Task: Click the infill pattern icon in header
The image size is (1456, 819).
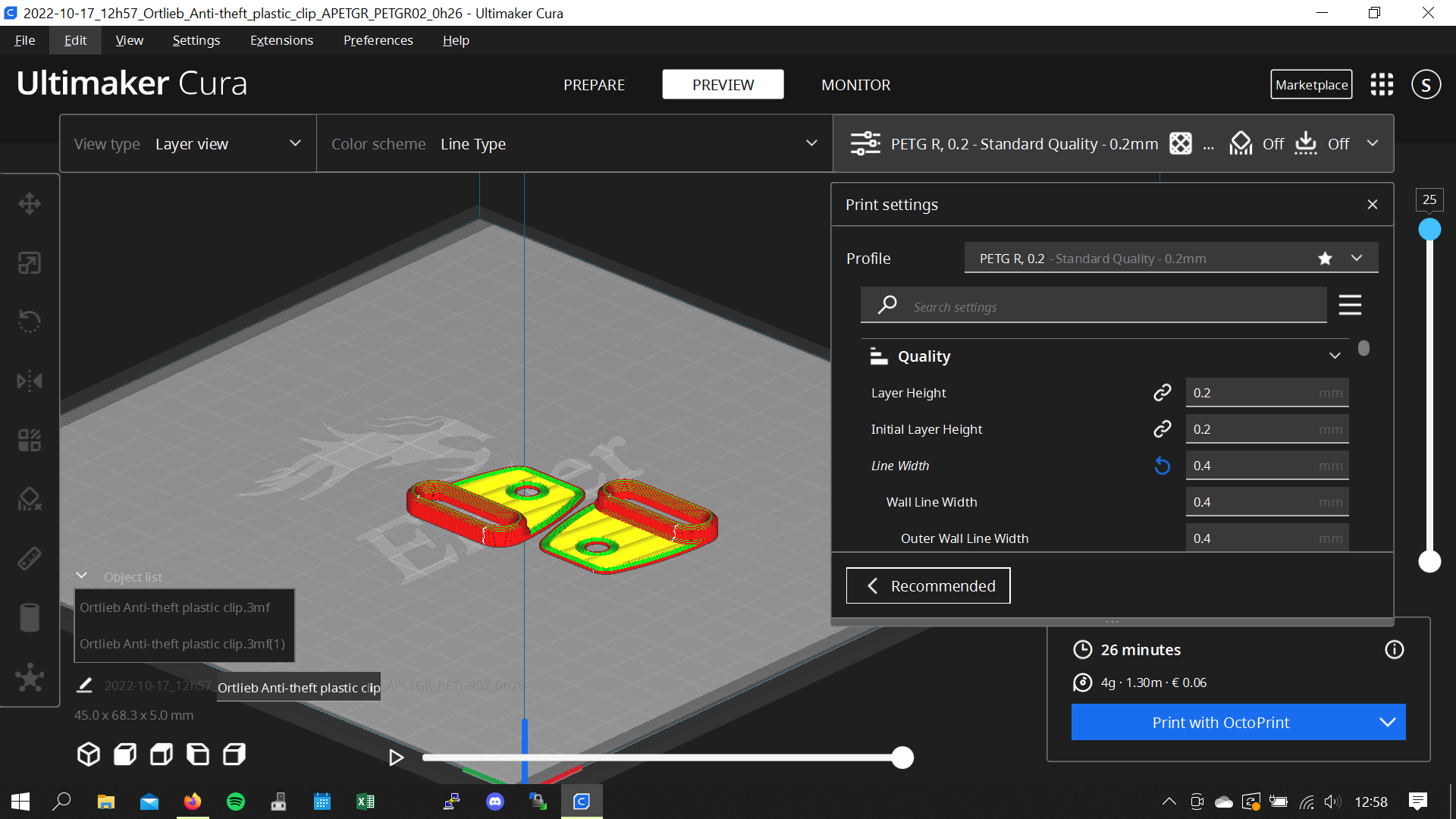Action: (x=1181, y=143)
